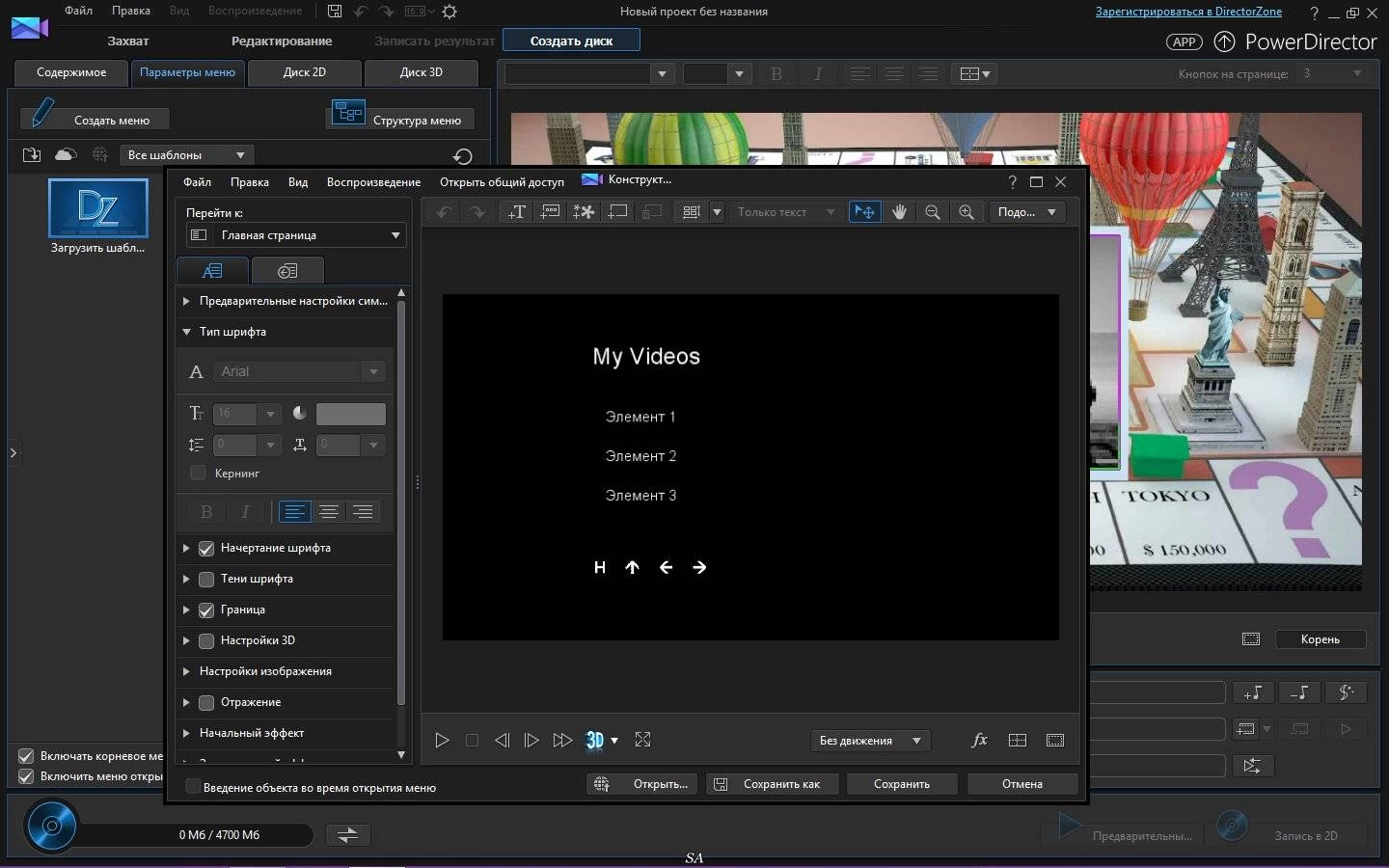1389x868 pixels.
Task: Click the redo arrow in designer toolbar
Action: click(x=477, y=212)
